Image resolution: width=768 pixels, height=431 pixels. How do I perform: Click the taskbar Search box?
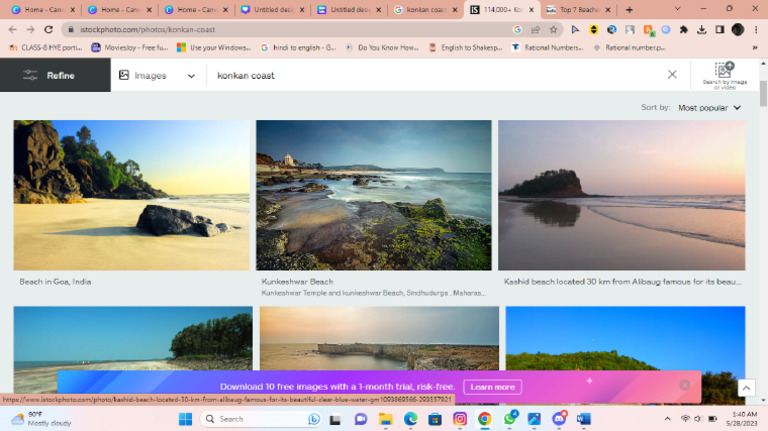click(x=261, y=419)
